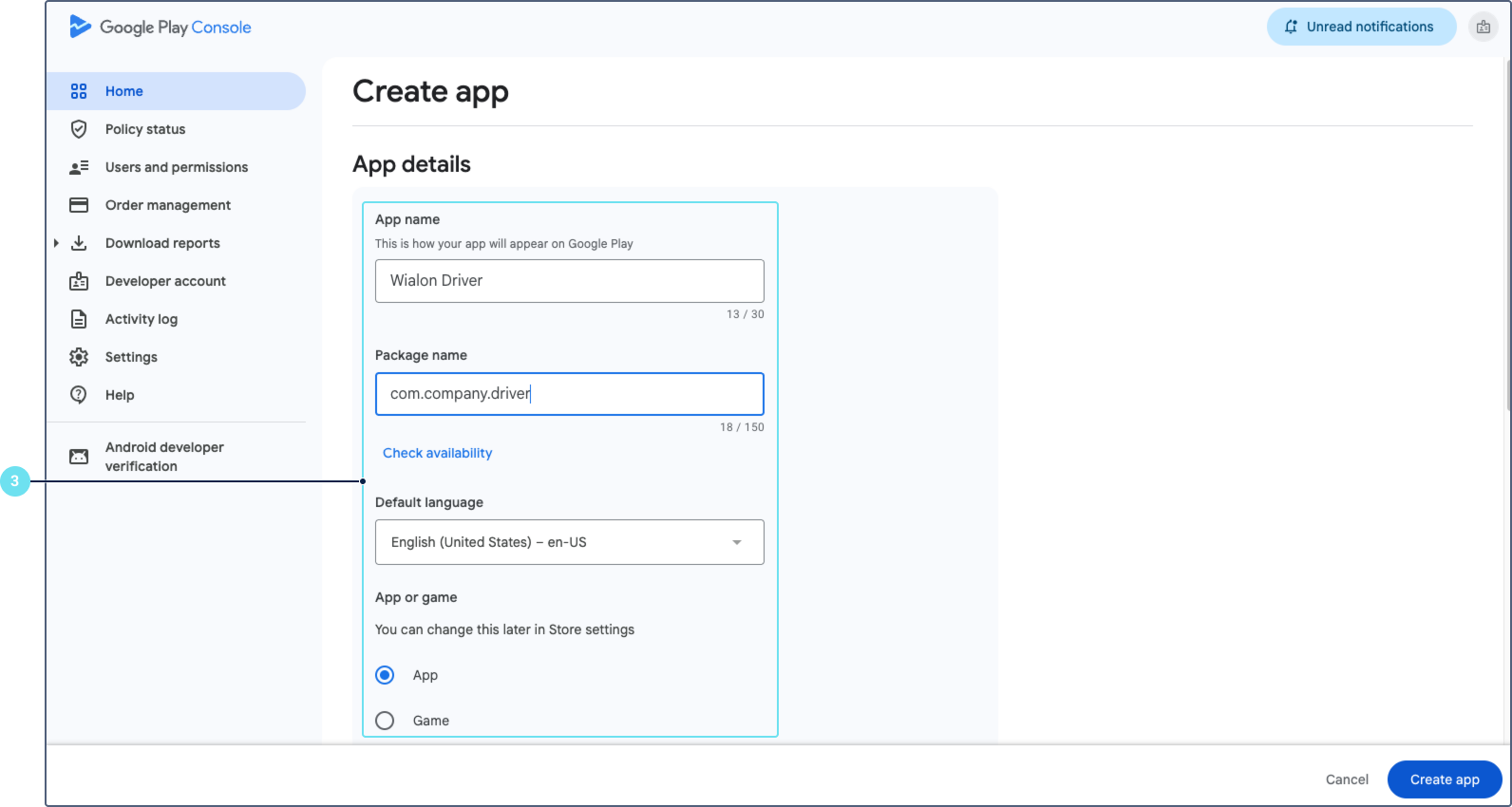Click the App name input field
This screenshot has height=807, width=1512.
click(x=570, y=281)
